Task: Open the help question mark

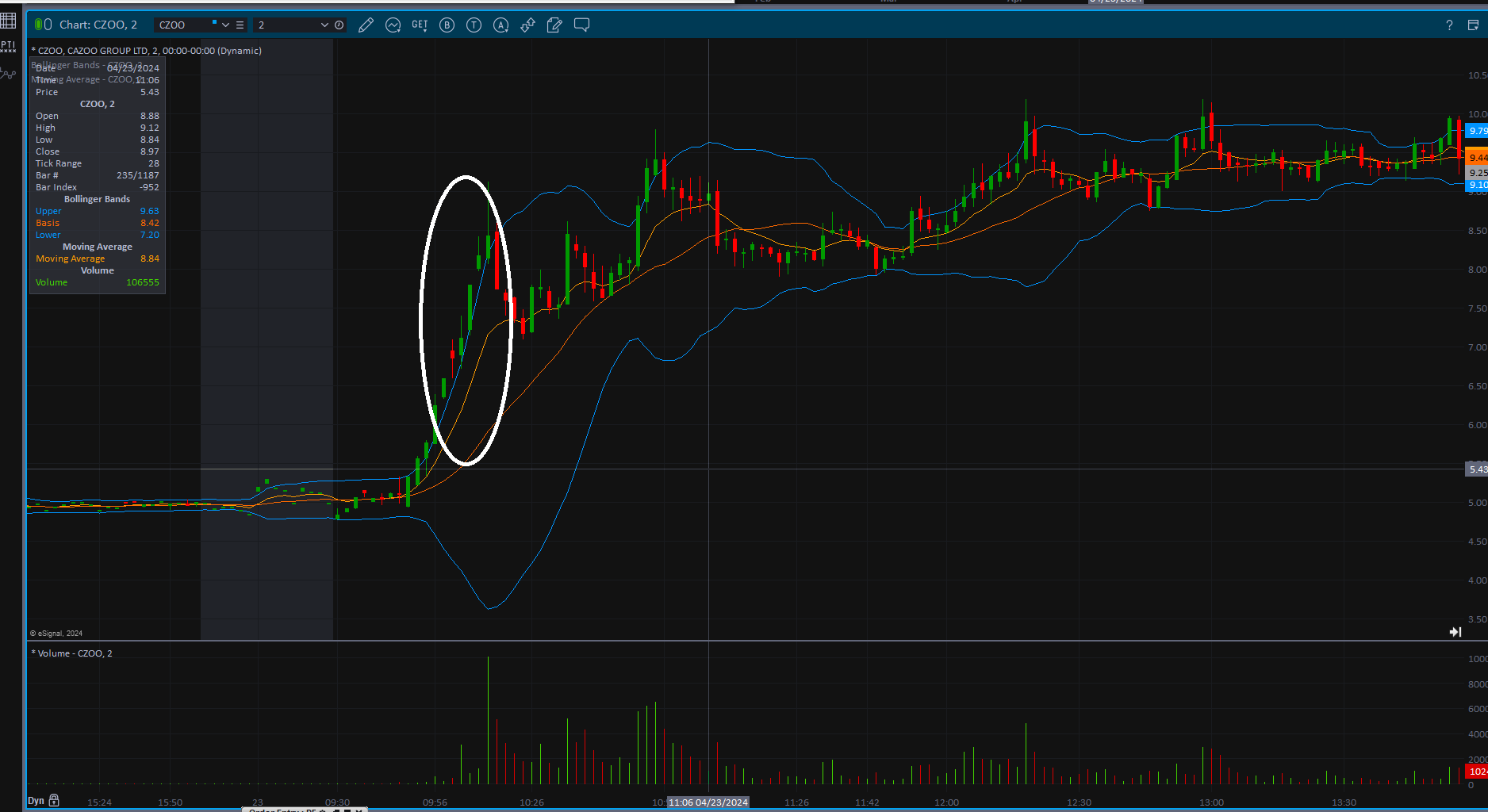Action: [1449, 25]
